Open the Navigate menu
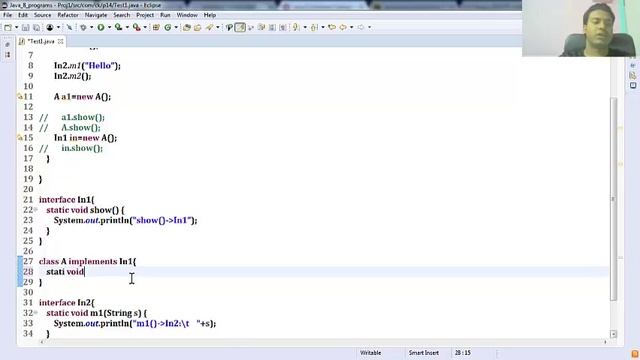Screen dimensions: 640x360 [96, 15]
